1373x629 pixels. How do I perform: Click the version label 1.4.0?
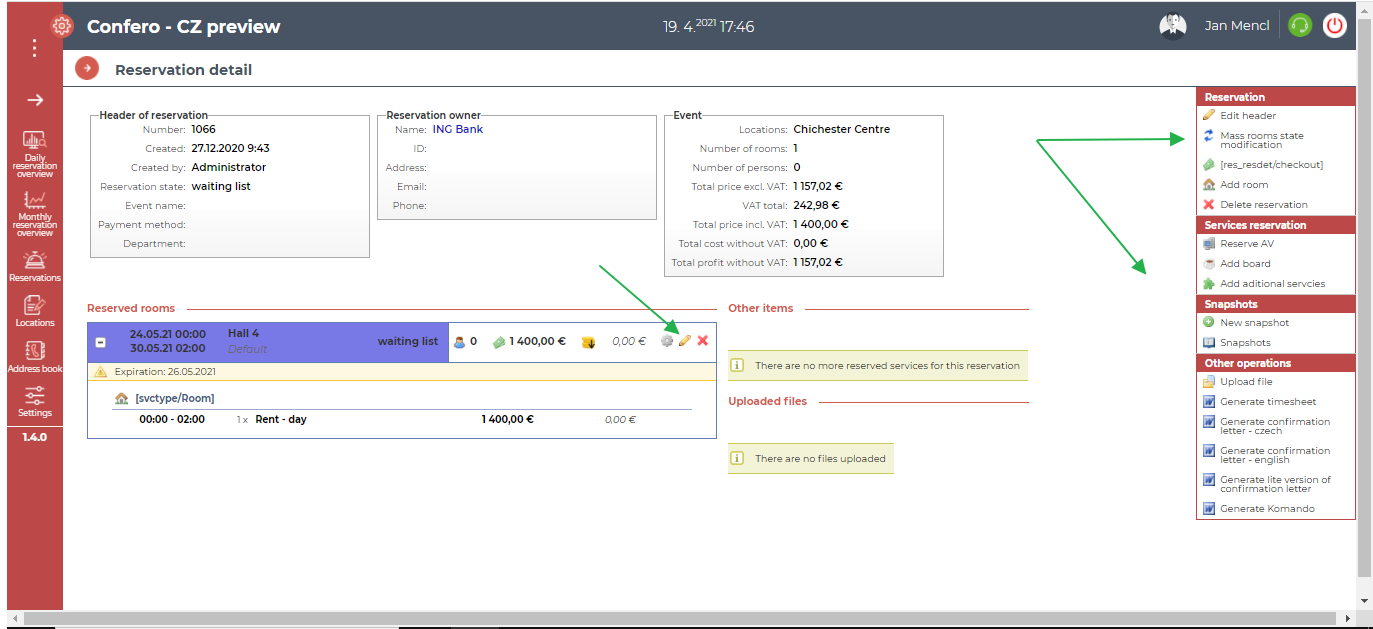[35, 437]
